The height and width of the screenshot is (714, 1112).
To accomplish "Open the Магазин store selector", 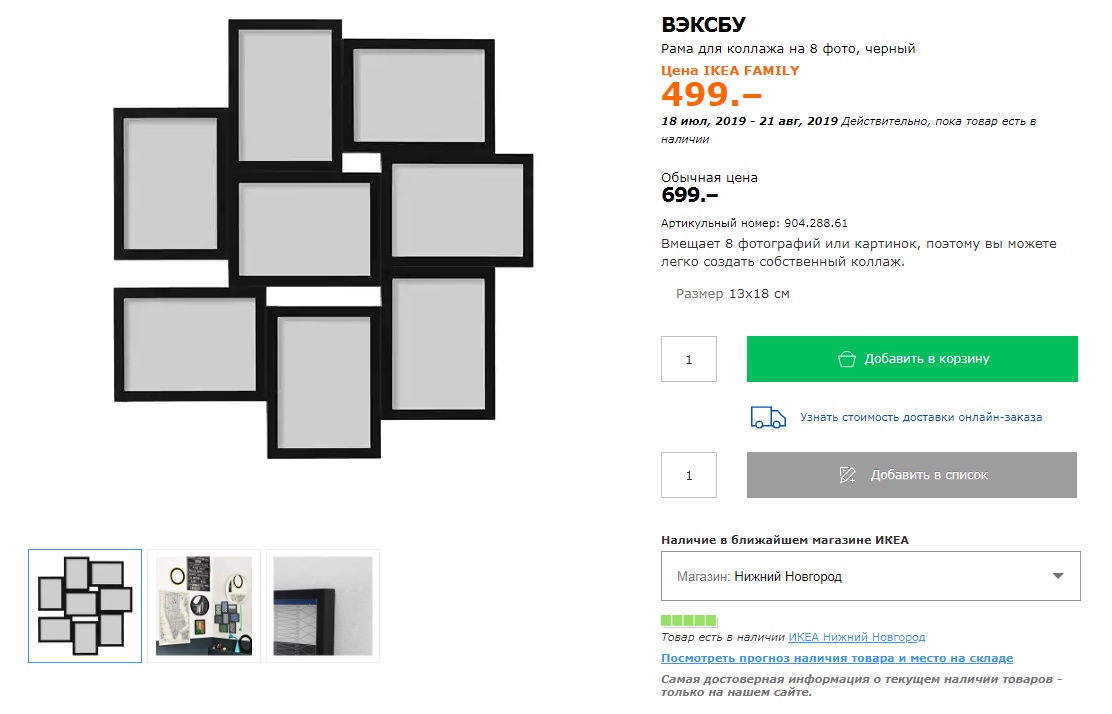I will 870,576.
